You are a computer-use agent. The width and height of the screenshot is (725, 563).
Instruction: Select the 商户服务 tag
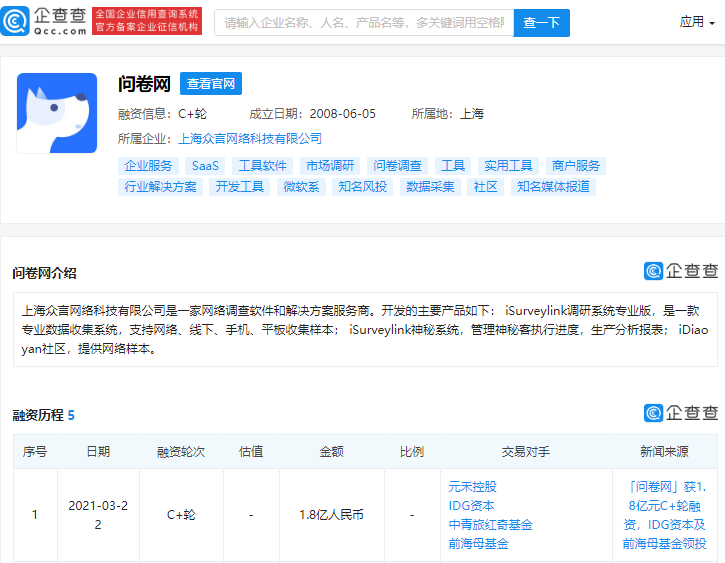pos(576,165)
